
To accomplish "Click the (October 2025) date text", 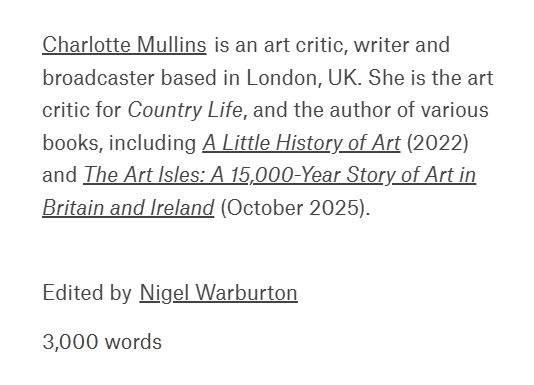I will [295, 208].
